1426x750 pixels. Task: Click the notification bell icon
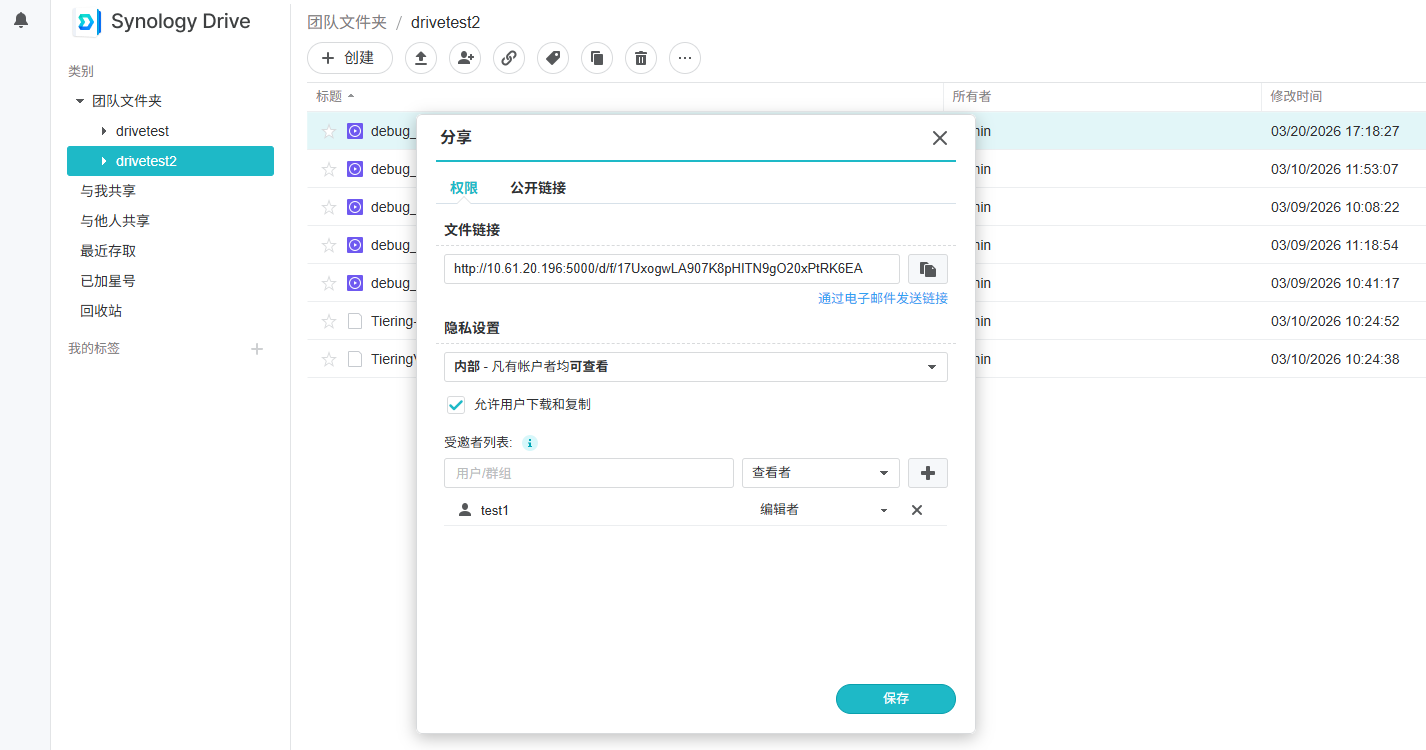pyautogui.click(x=21, y=20)
